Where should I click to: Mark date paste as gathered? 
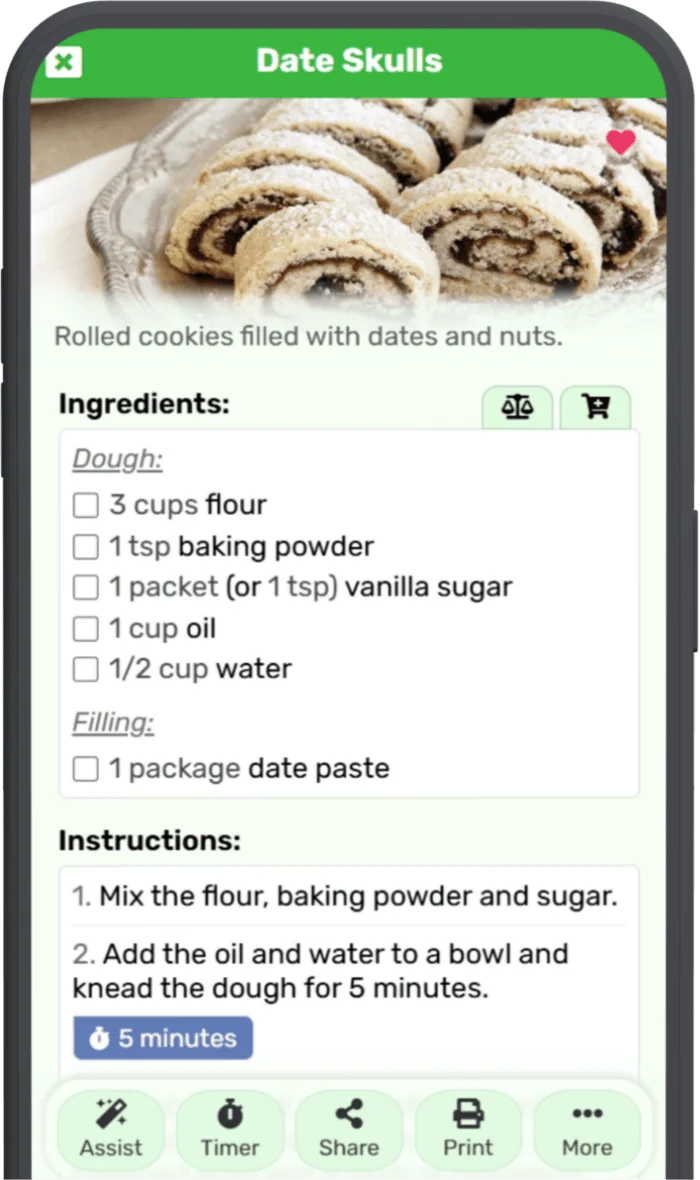coord(85,768)
